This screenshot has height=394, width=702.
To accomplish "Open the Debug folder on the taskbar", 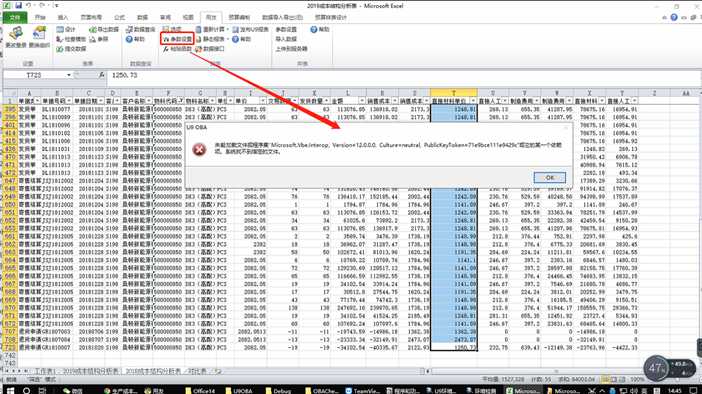I will click(x=278, y=390).
